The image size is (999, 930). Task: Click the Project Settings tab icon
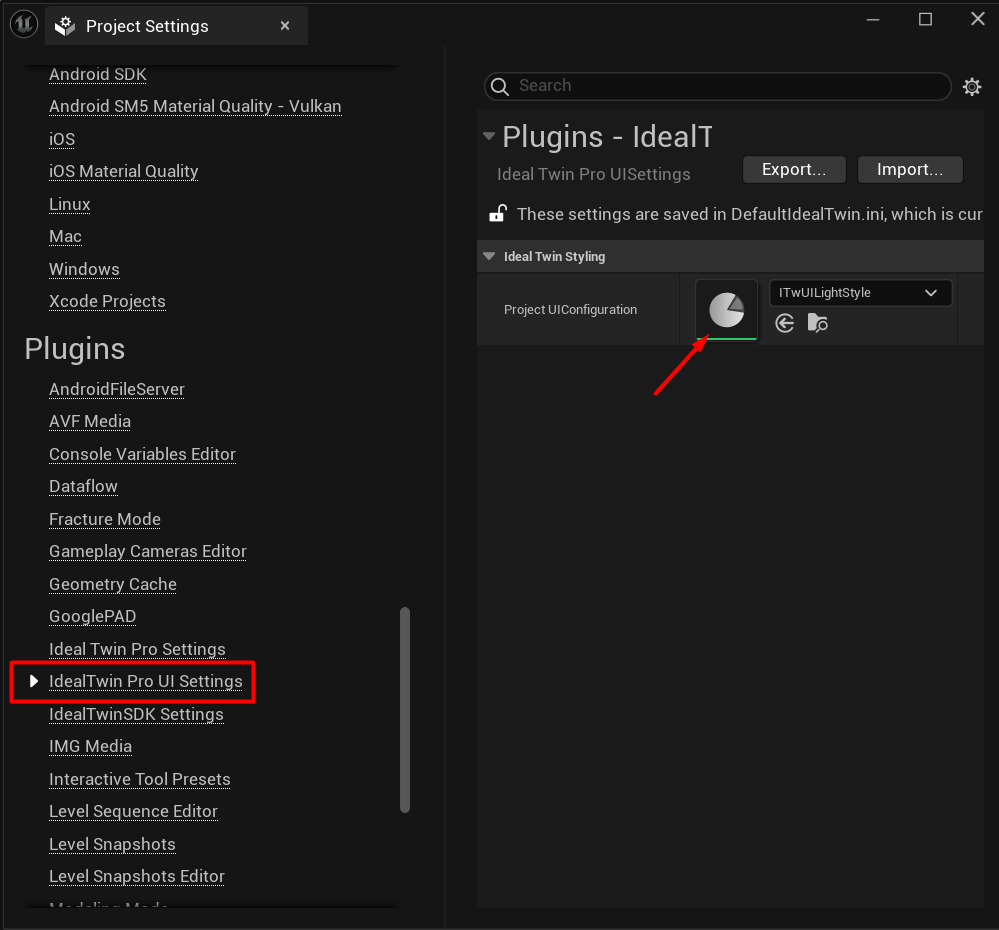(66, 27)
